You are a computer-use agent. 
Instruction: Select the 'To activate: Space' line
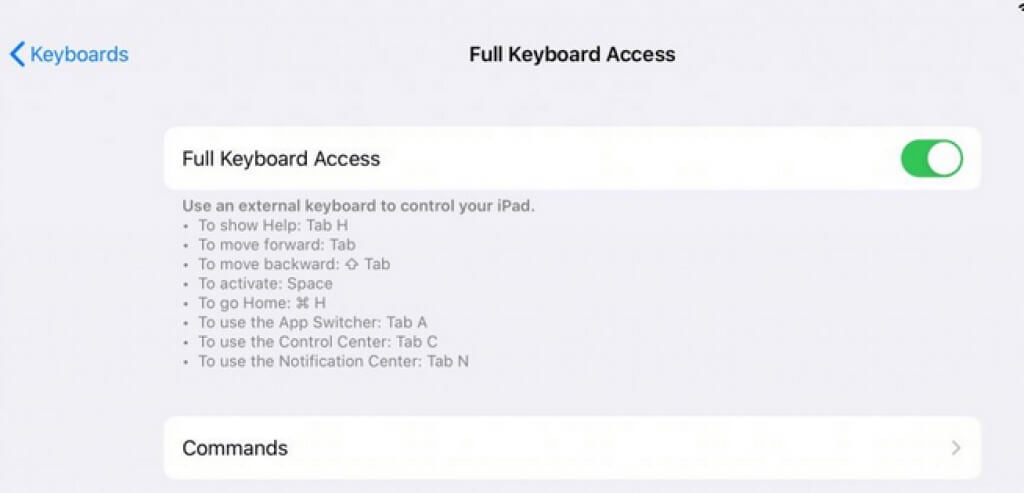(265, 283)
